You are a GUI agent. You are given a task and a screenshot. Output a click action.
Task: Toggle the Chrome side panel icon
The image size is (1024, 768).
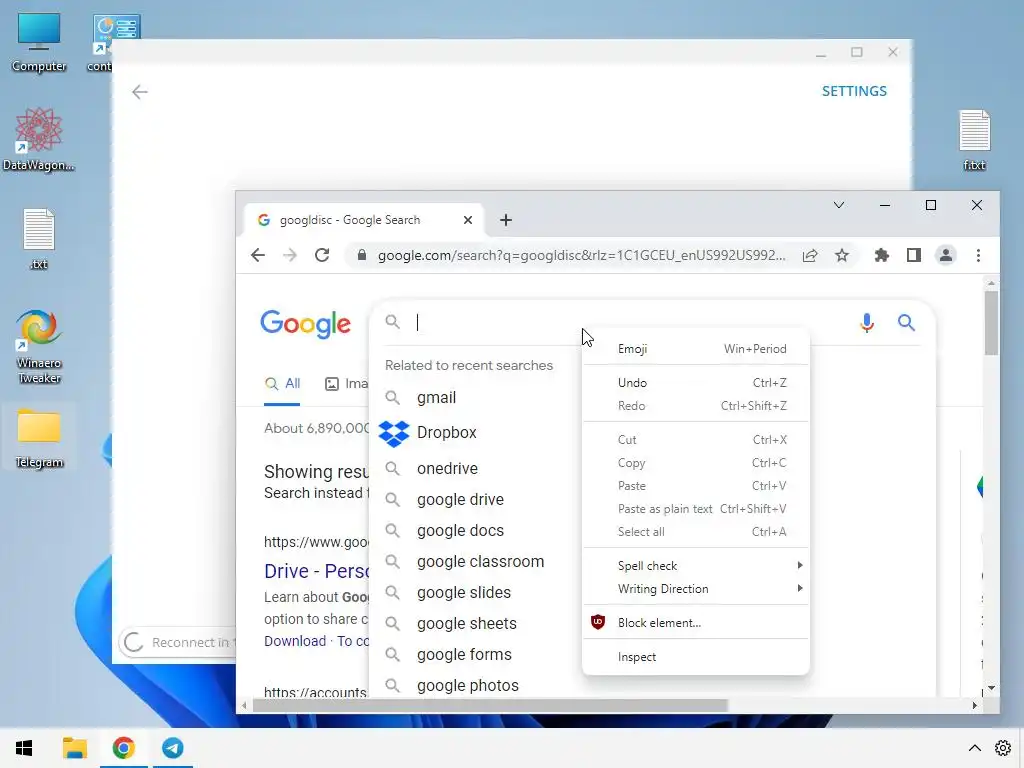(914, 255)
